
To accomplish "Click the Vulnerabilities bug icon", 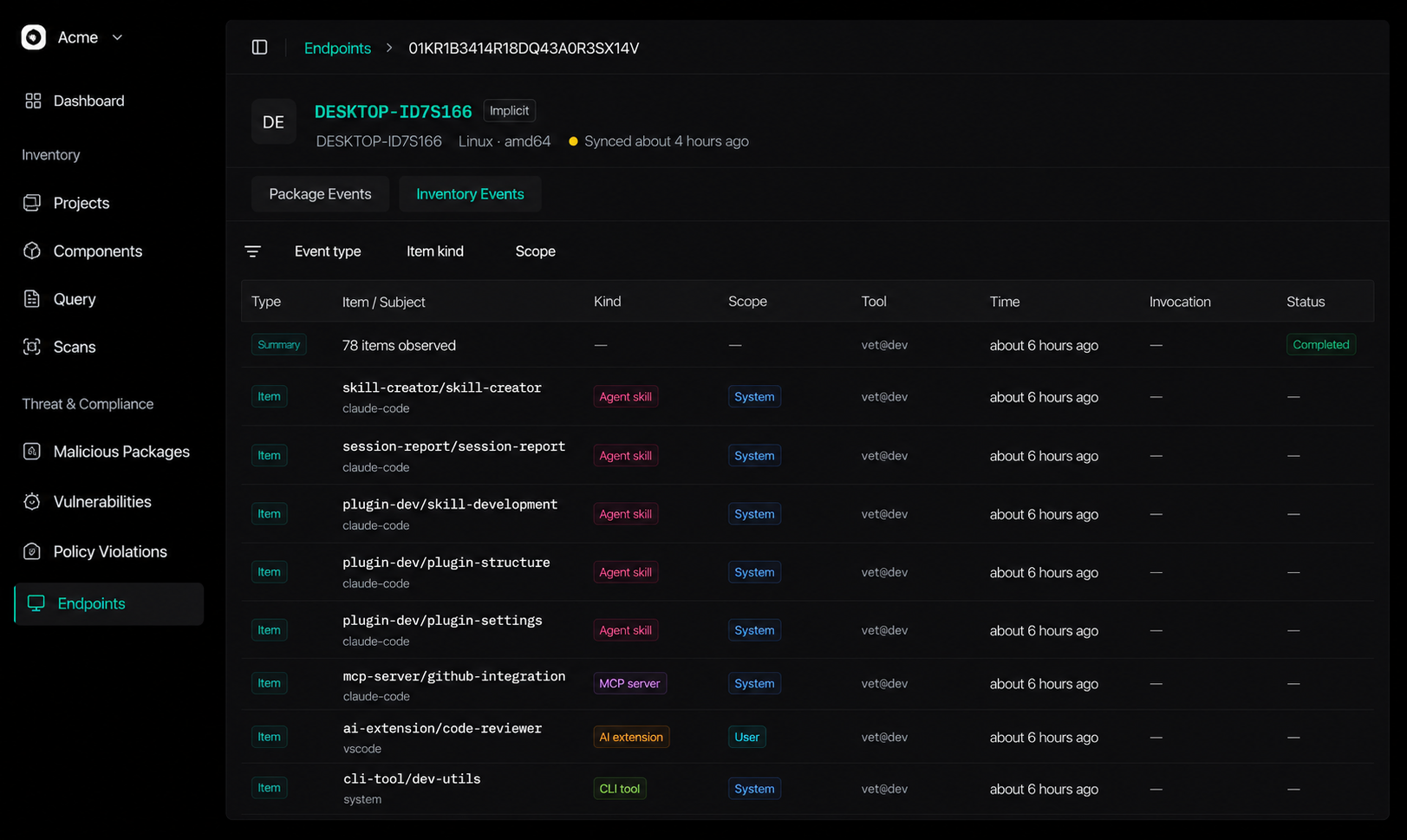I will 32,502.
